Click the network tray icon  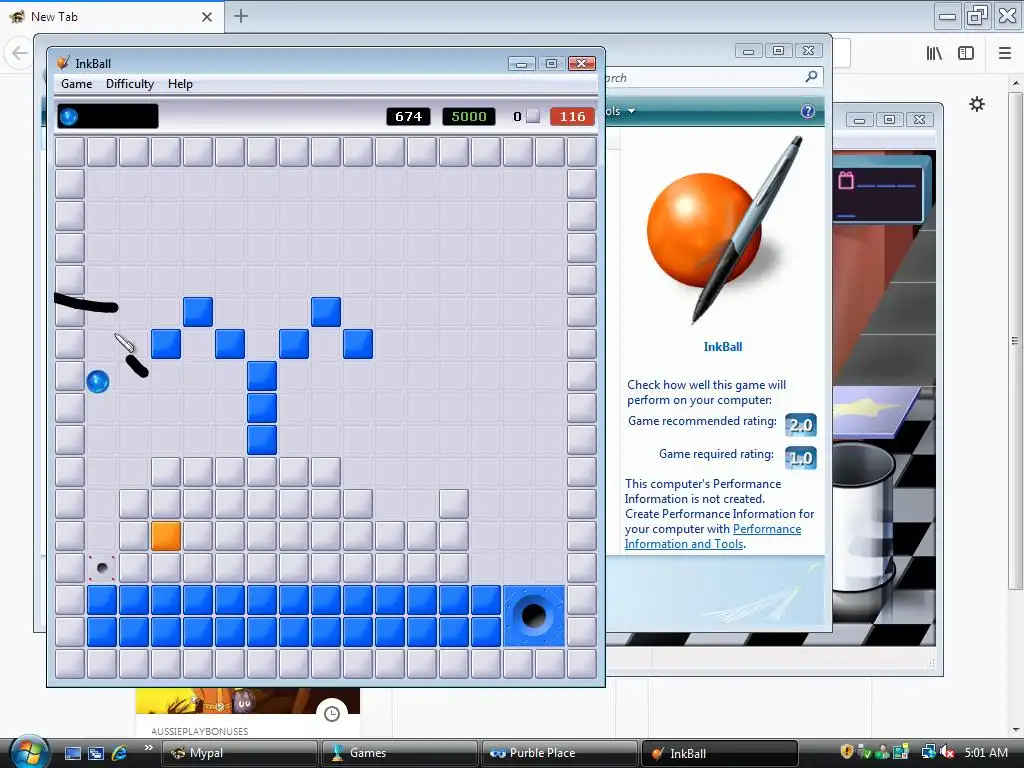[928, 752]
